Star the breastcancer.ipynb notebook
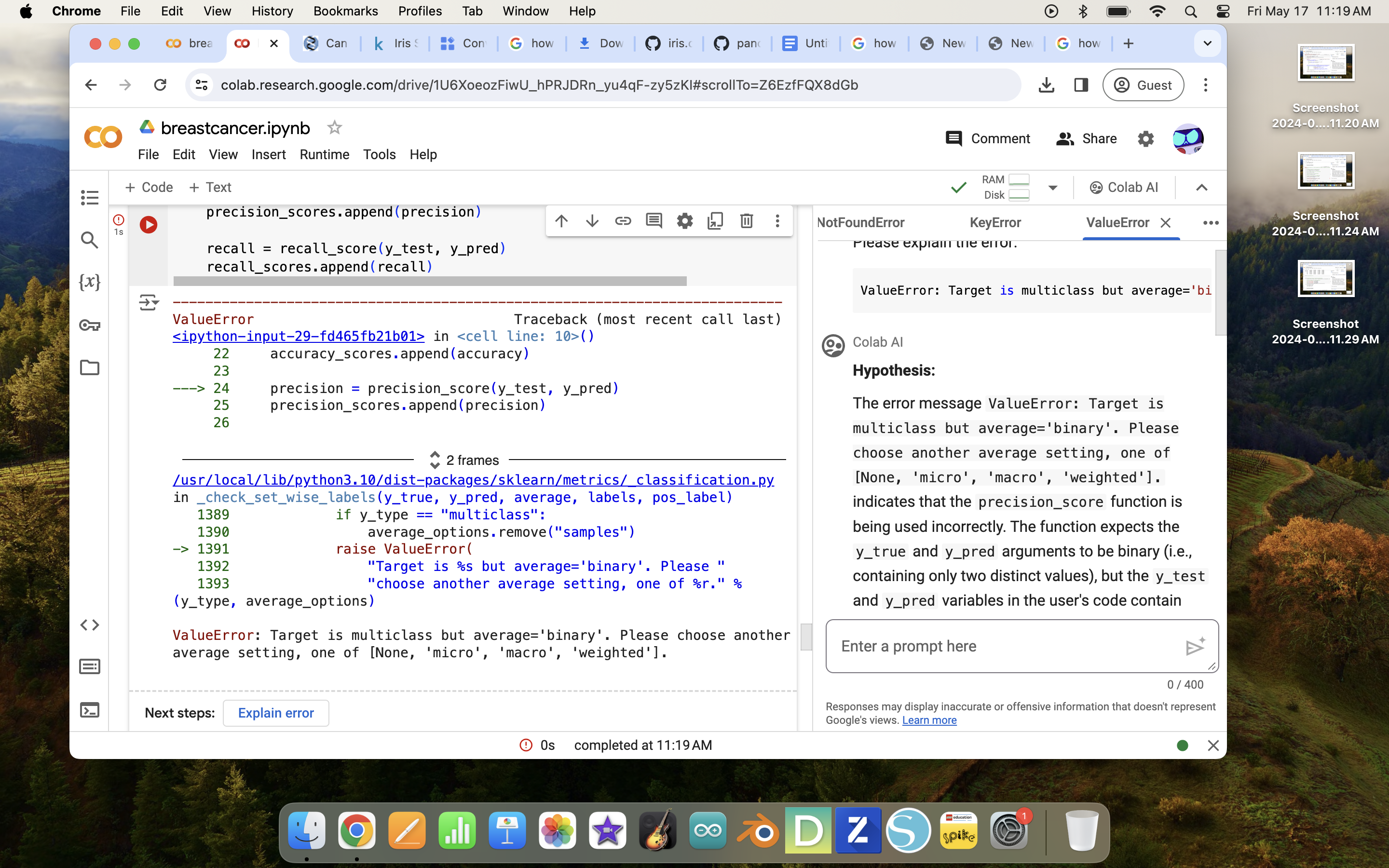This screenshot has width=1389, height=868. click(334, 127)
